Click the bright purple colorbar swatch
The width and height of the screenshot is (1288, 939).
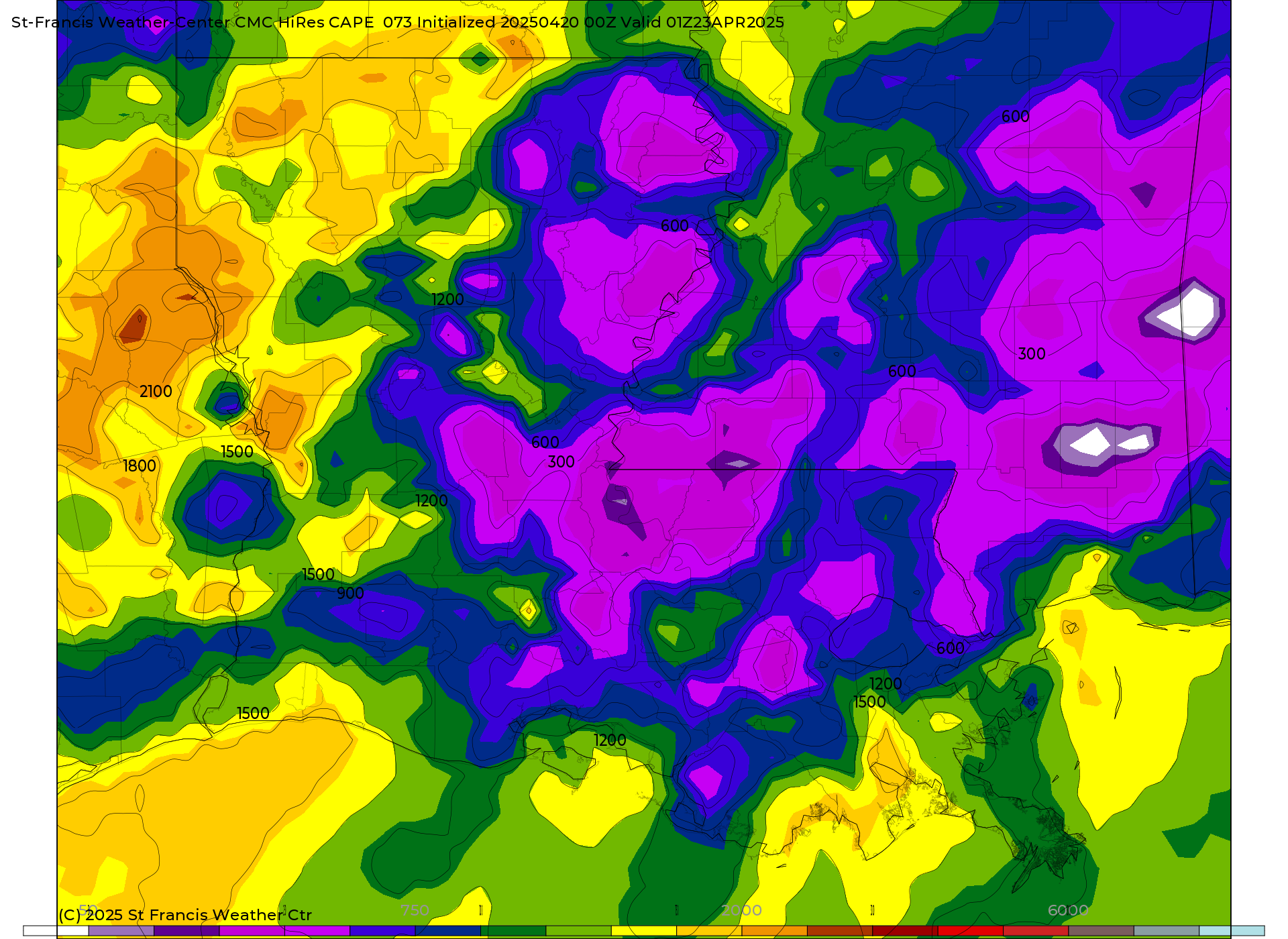click(x=317, y=931)
